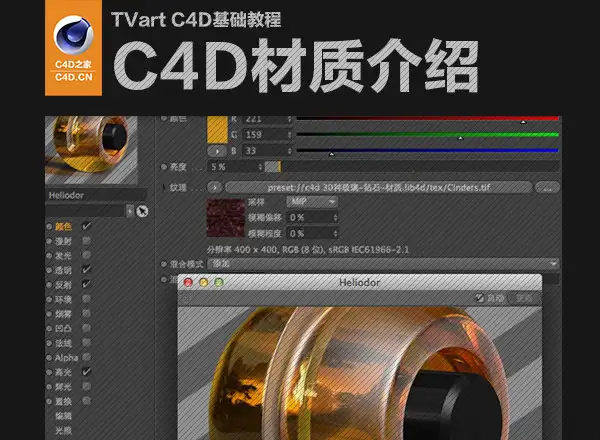Screen dimensions: 600x440
Task: Click the small material preview at top left
Action: 91,150
